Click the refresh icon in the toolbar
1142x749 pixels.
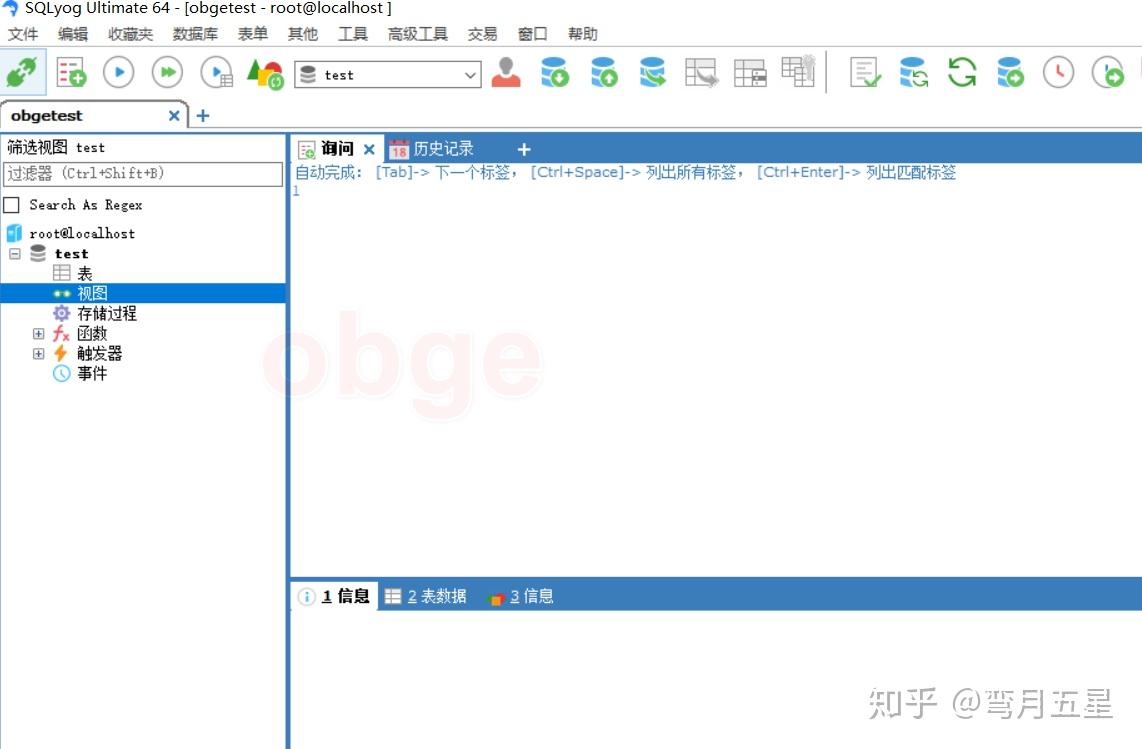click(960, 72)
